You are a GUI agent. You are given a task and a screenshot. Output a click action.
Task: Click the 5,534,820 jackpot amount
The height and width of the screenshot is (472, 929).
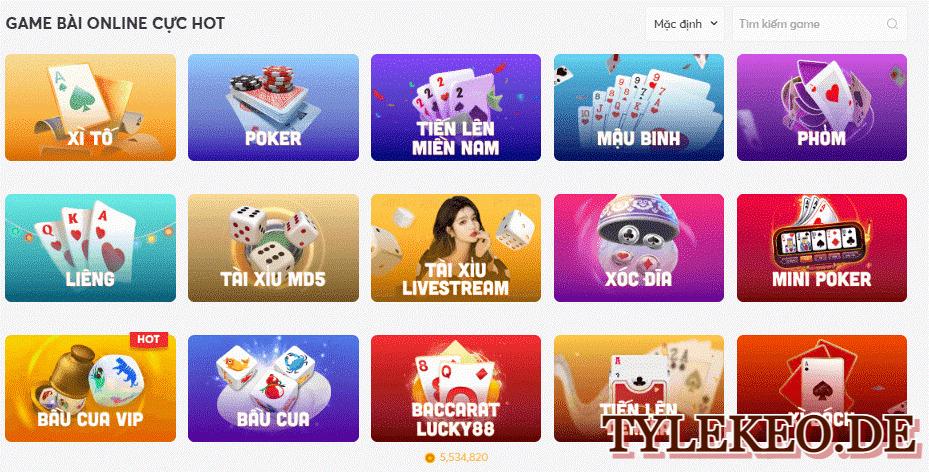[x=464, y=457]
